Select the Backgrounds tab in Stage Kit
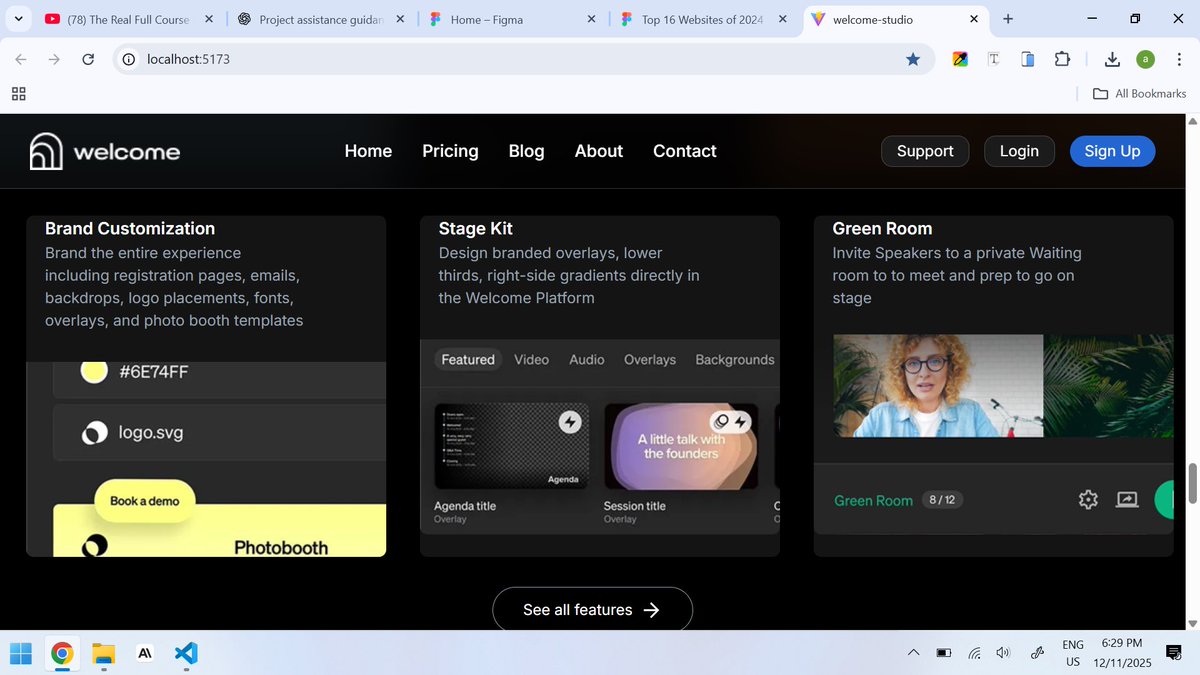This screenshot has height=675, width=1200. (735, 359)
